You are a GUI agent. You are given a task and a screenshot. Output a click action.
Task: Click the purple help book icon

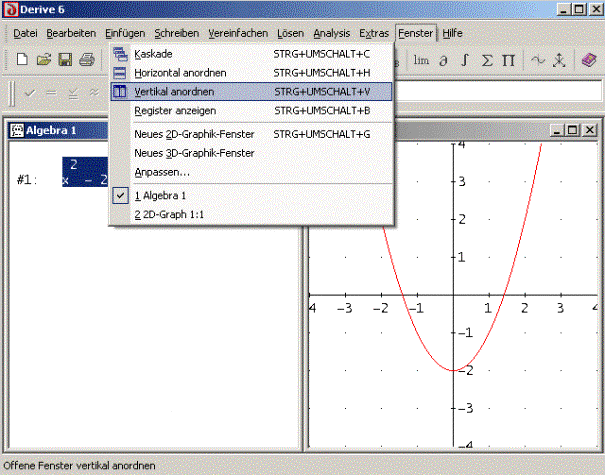589,60
